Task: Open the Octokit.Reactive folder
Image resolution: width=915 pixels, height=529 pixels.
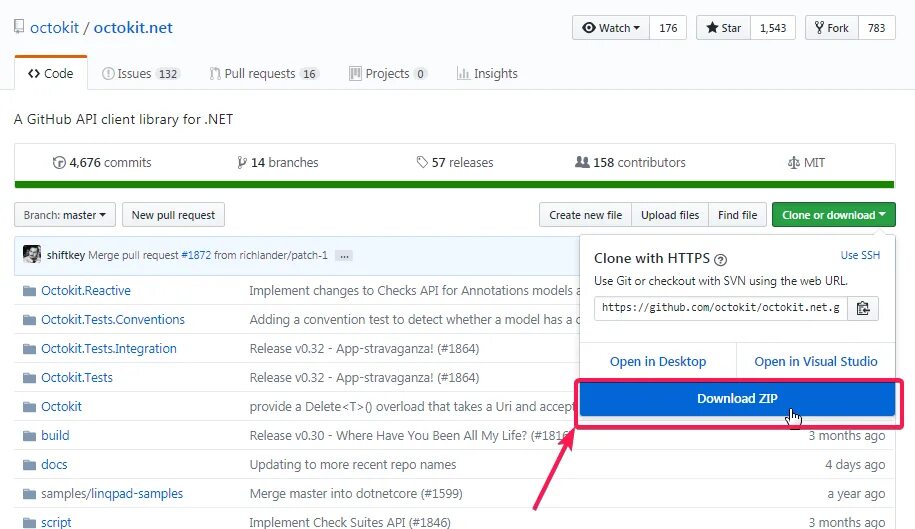Action: point(86,290)
